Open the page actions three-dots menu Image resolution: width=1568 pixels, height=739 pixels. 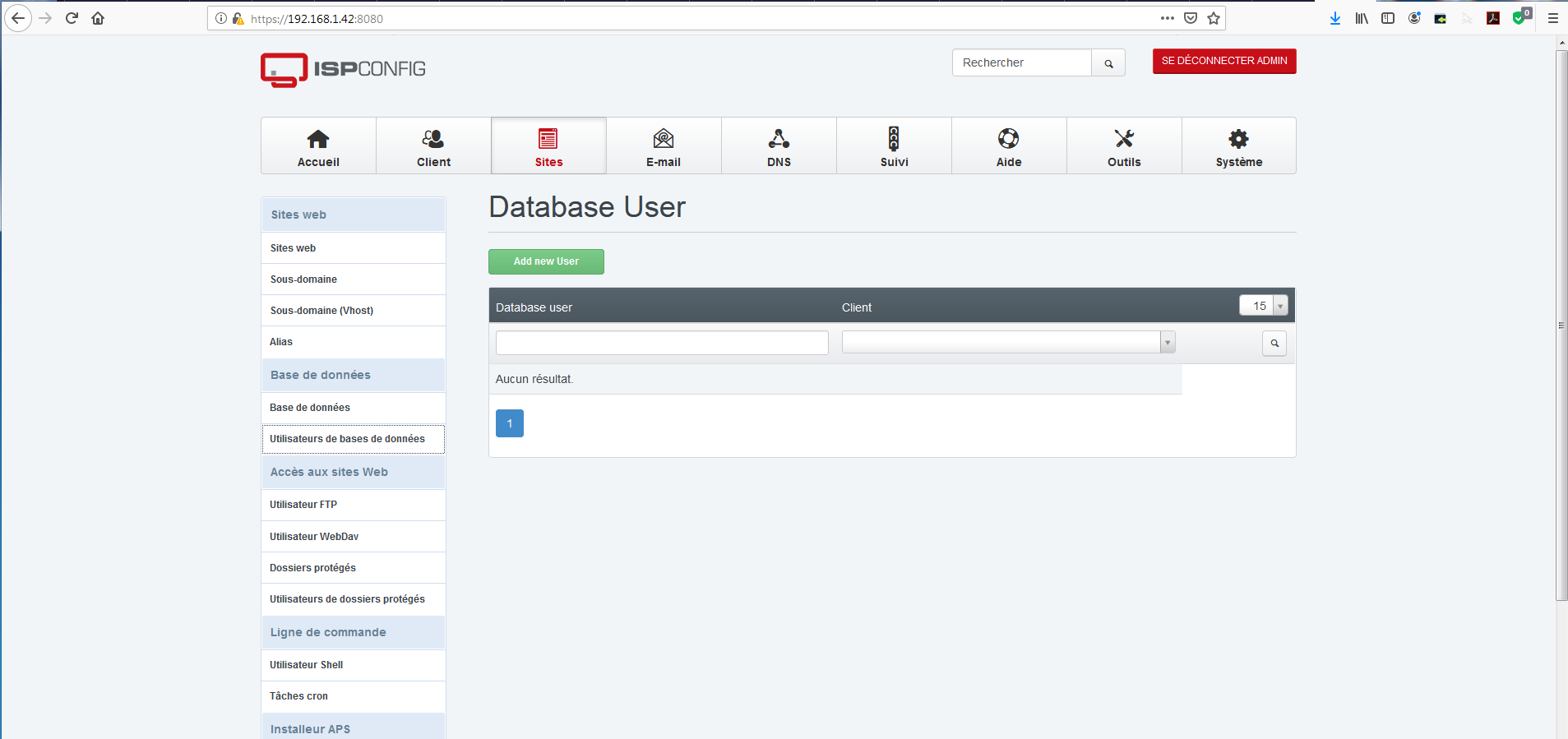(1168, 18)
